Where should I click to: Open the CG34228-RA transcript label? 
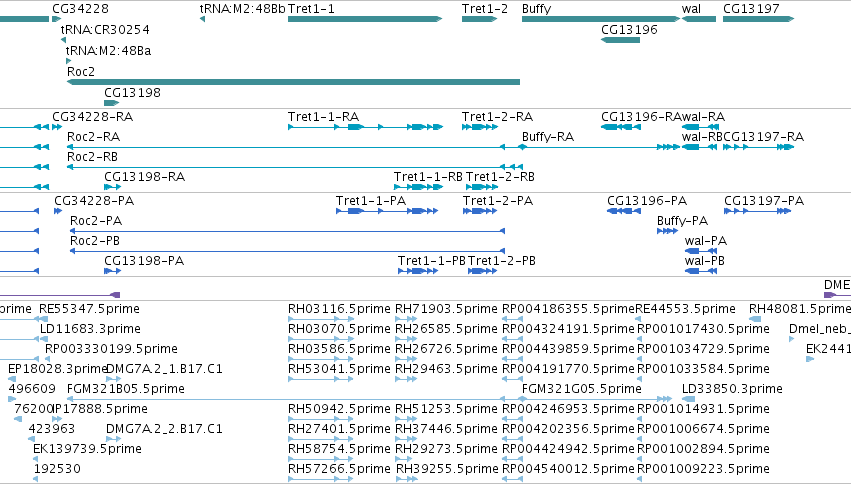click(92, 117)
